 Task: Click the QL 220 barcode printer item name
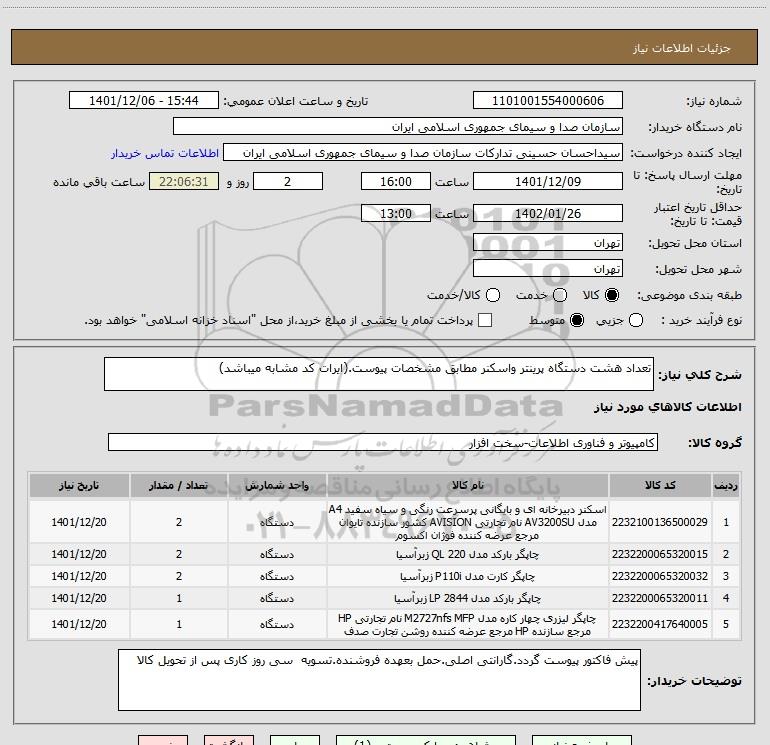pos(468,554)
